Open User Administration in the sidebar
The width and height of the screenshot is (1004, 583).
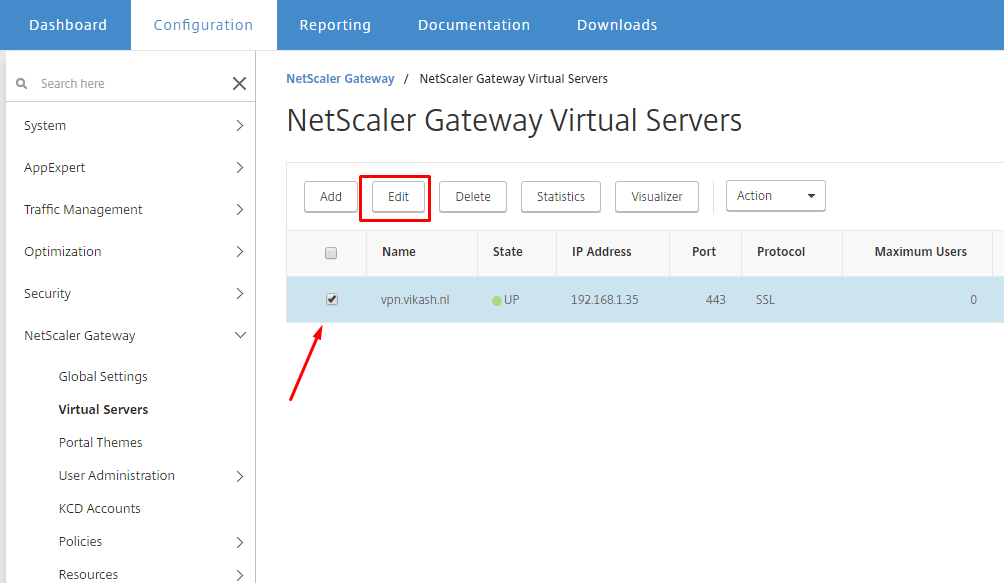[117, 475]
